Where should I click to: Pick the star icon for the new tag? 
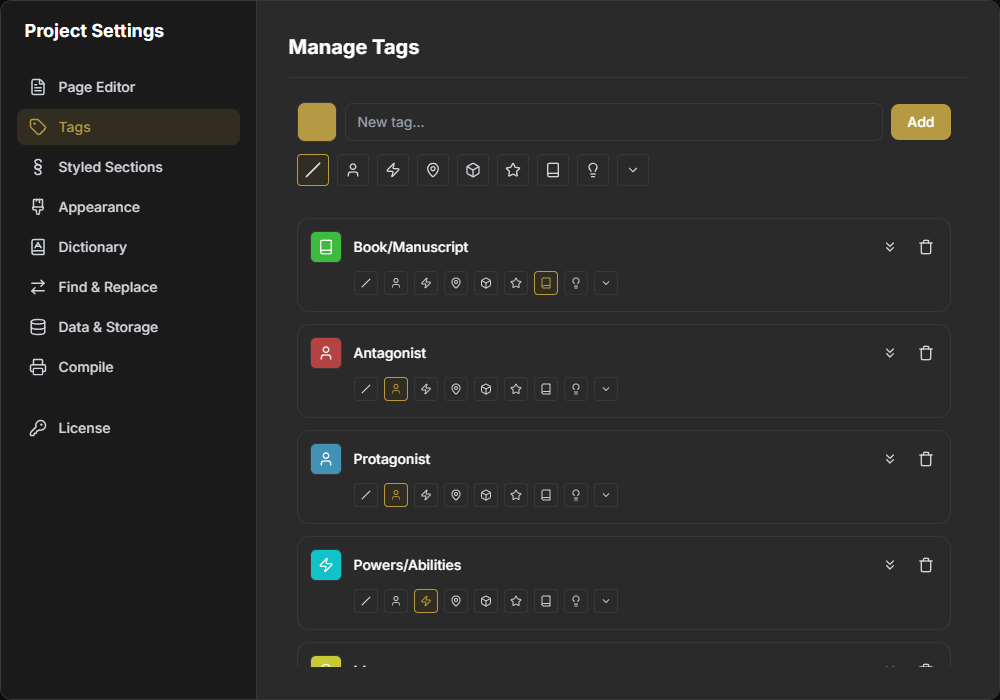(512, 170)
